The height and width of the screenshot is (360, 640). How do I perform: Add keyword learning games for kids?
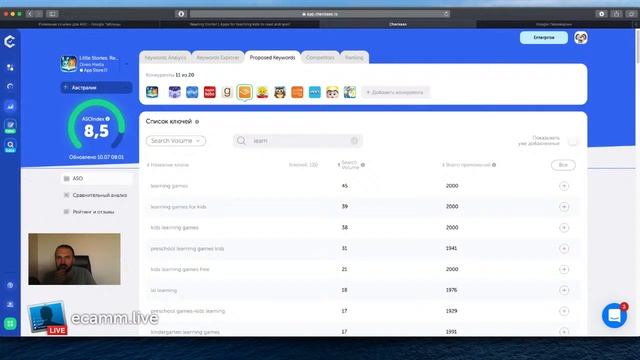[x=564, y=207]
